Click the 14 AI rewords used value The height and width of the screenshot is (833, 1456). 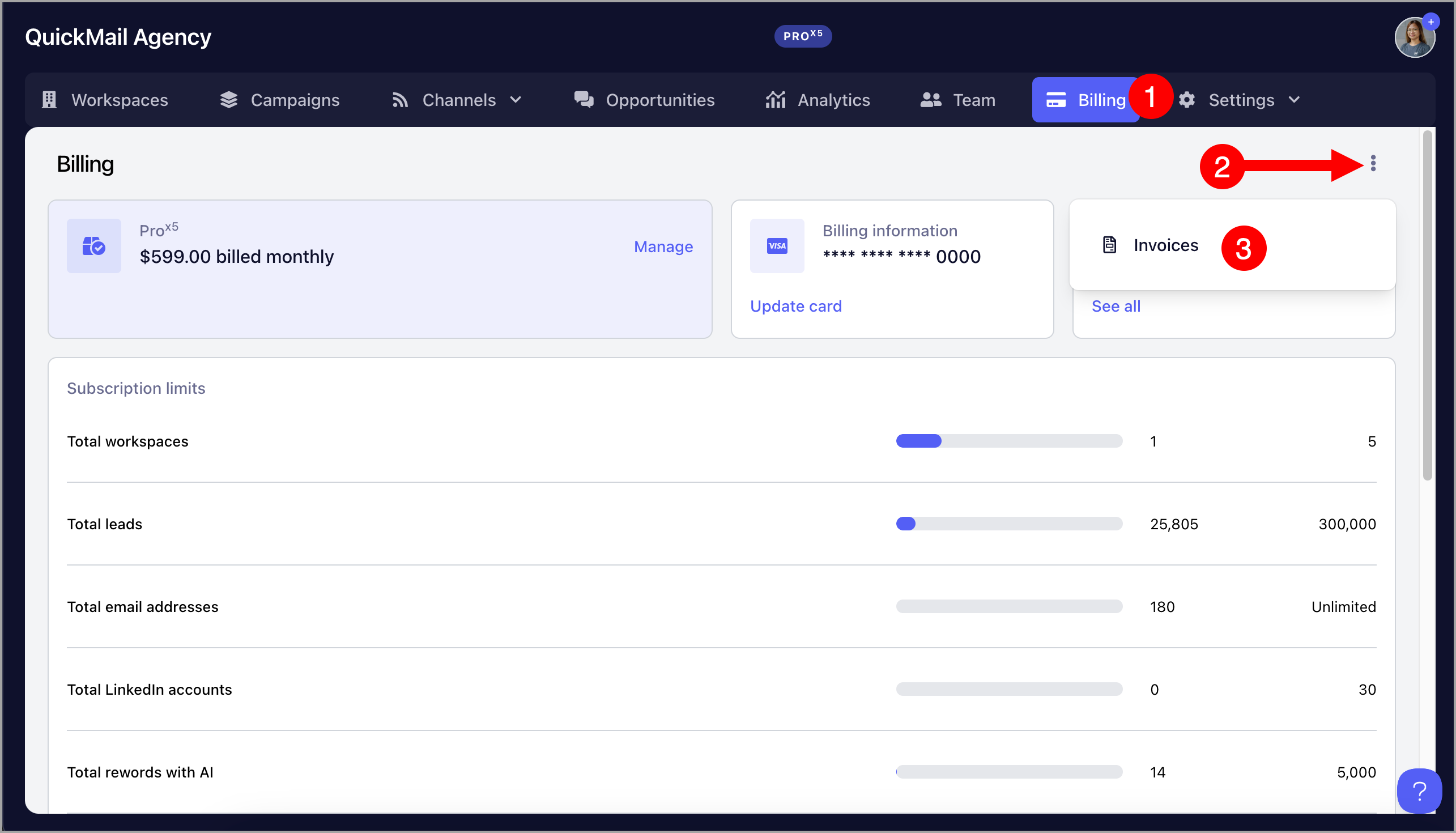[x=1158, y=773]
